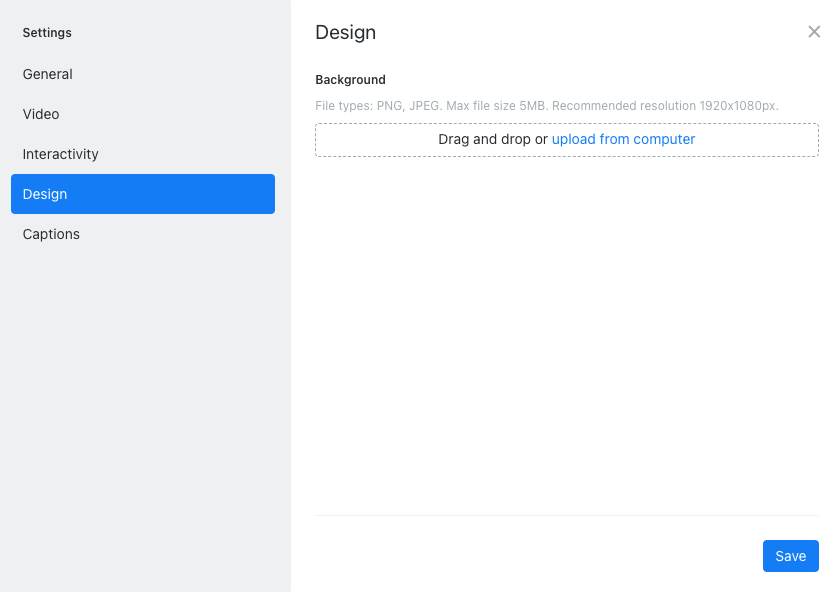The width and height of the screenshot is (836, 592).
Task: Click the Settings heading in the sidebar
Action: (x=47, y=32)
